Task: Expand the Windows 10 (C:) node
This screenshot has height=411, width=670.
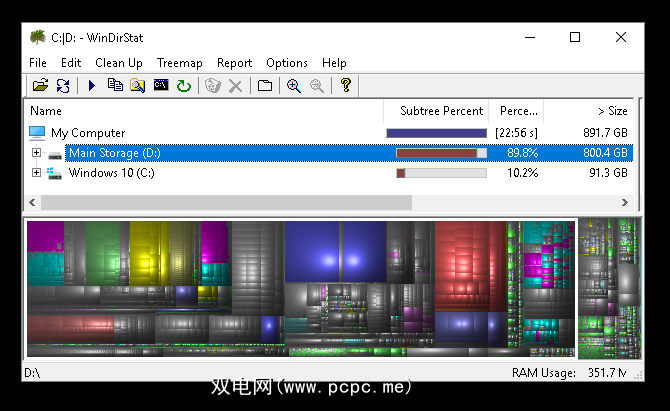Action: click(36, 173)
